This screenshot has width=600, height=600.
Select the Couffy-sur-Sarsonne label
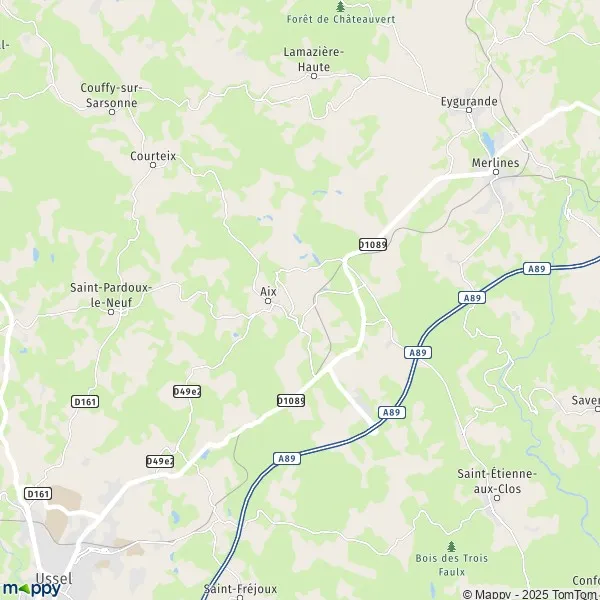click(111, 95)
